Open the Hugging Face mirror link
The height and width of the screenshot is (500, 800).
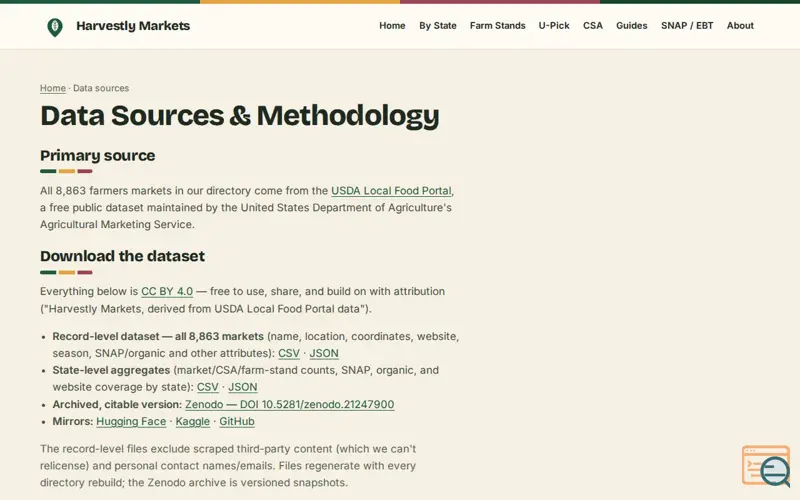coord(131,421)
